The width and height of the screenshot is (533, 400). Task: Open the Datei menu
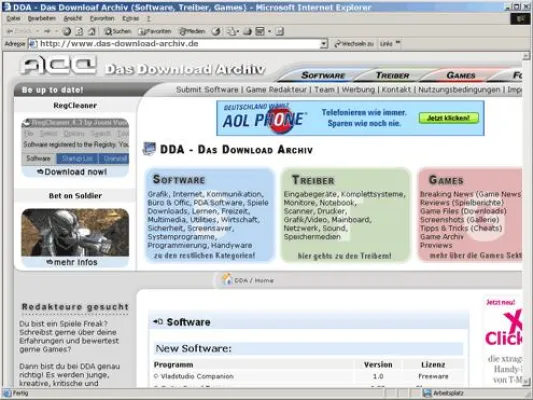[13, 18]
